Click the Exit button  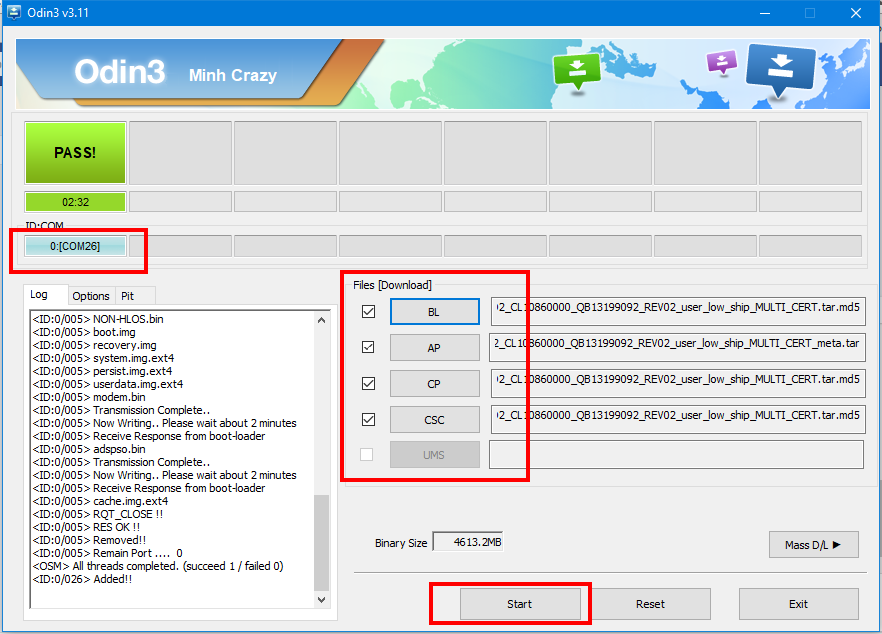click(797, 604)
